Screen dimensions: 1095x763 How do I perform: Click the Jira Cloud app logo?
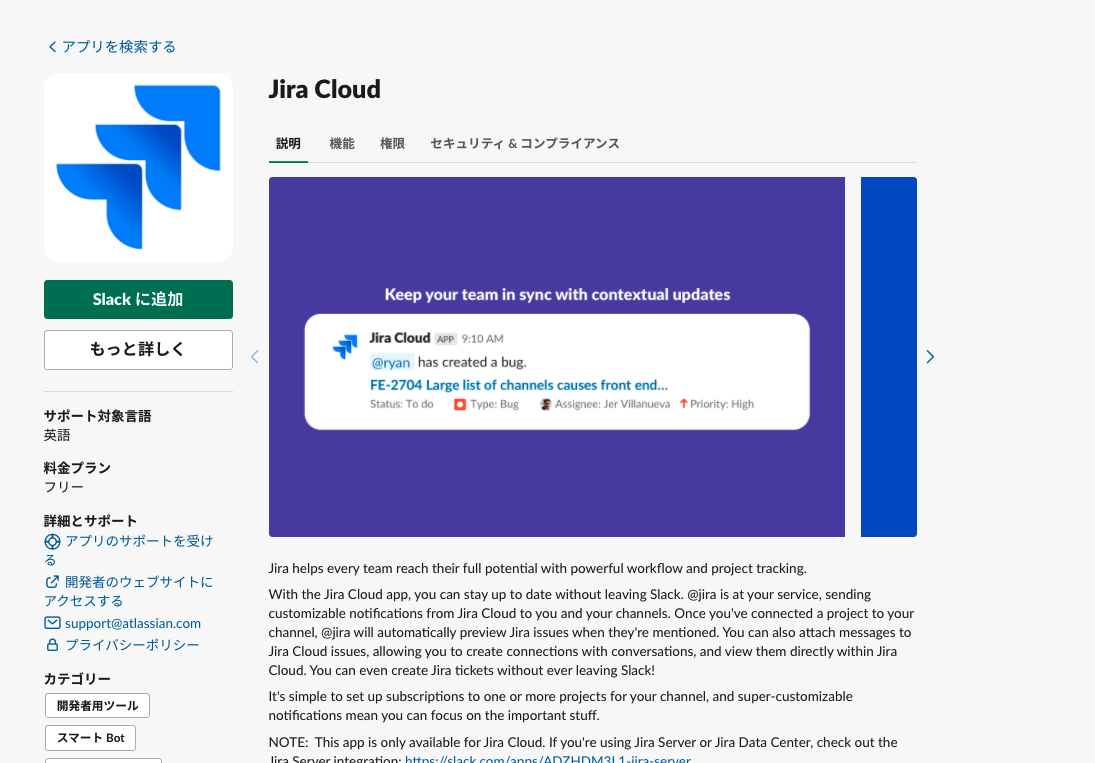[138, 168]
